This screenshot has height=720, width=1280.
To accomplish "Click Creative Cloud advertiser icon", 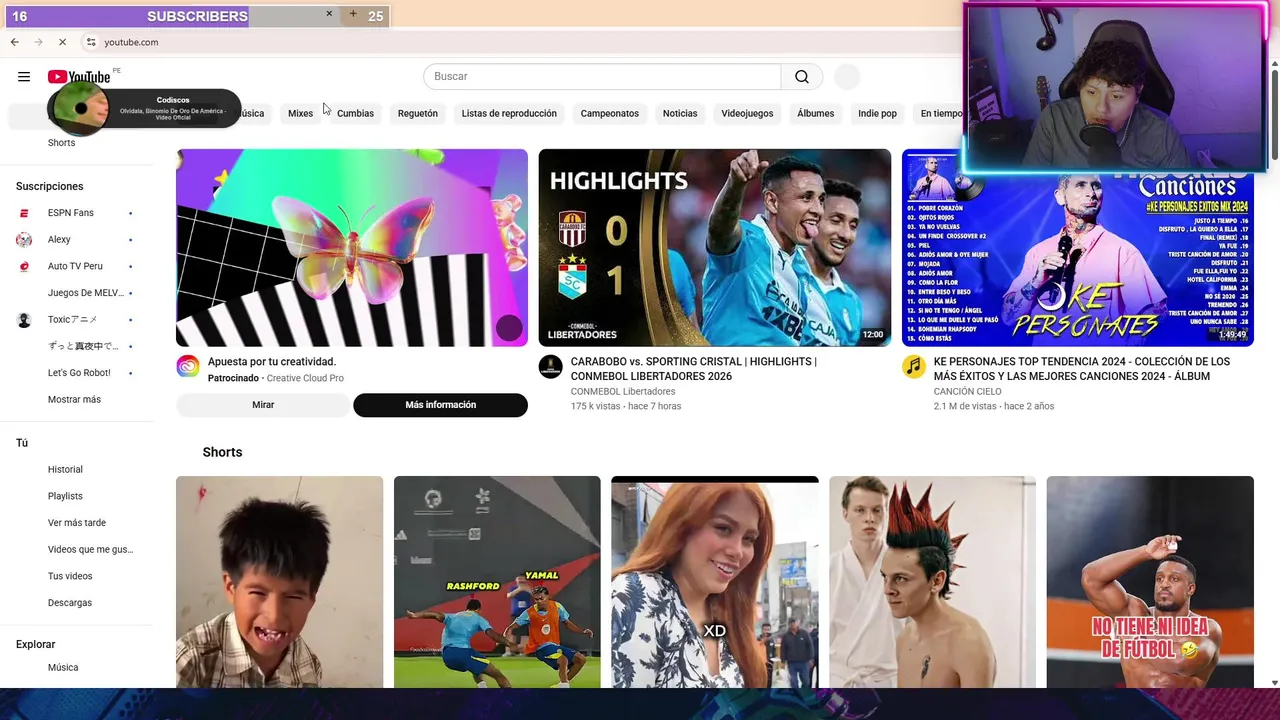I will tap(188, 366).
